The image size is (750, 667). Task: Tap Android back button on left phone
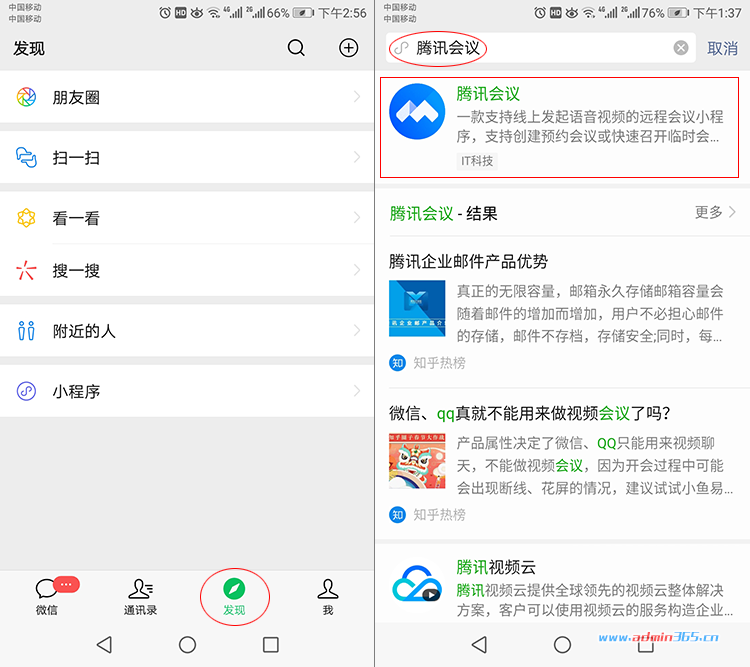pyautogui.click(x=104, y=645)
